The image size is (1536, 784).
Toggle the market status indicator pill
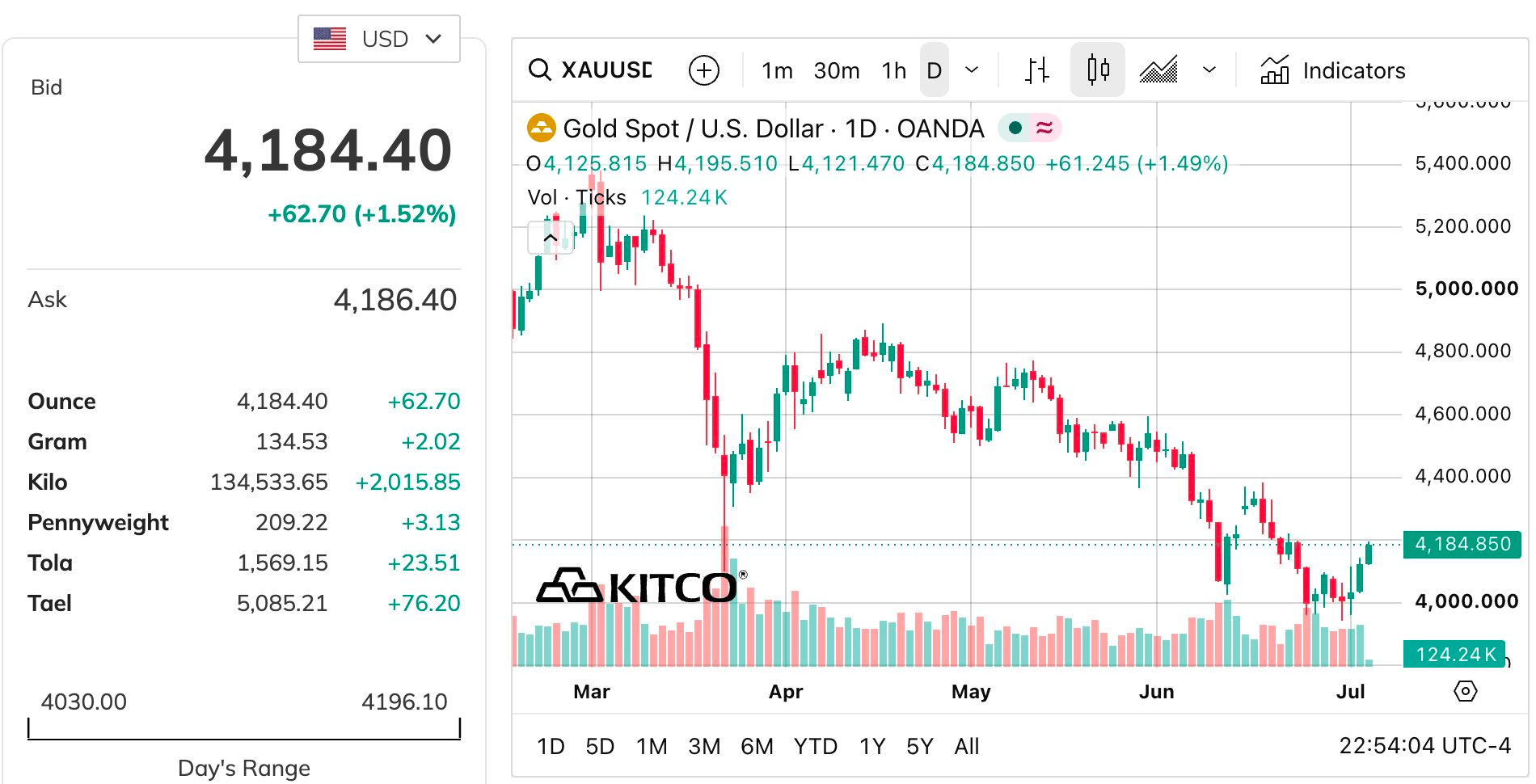tap(1029, 128)
